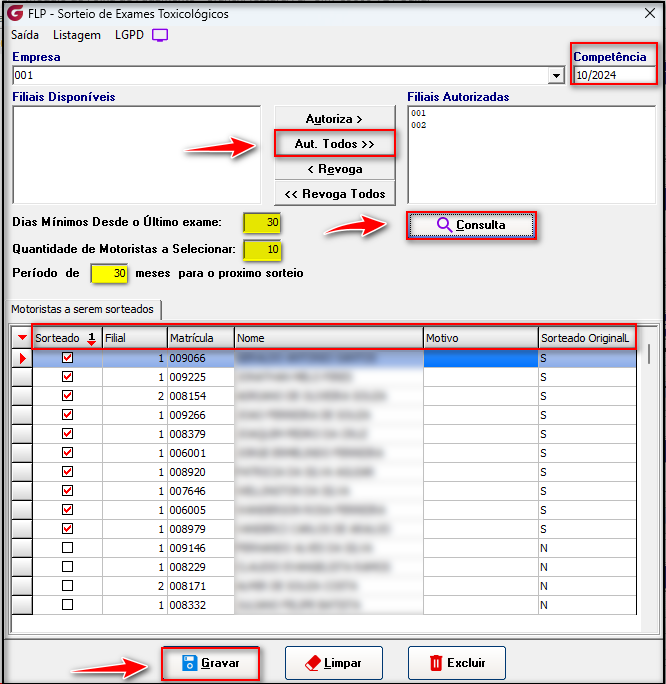Click Sorteado Original N of row 008171

pos(587,586)
